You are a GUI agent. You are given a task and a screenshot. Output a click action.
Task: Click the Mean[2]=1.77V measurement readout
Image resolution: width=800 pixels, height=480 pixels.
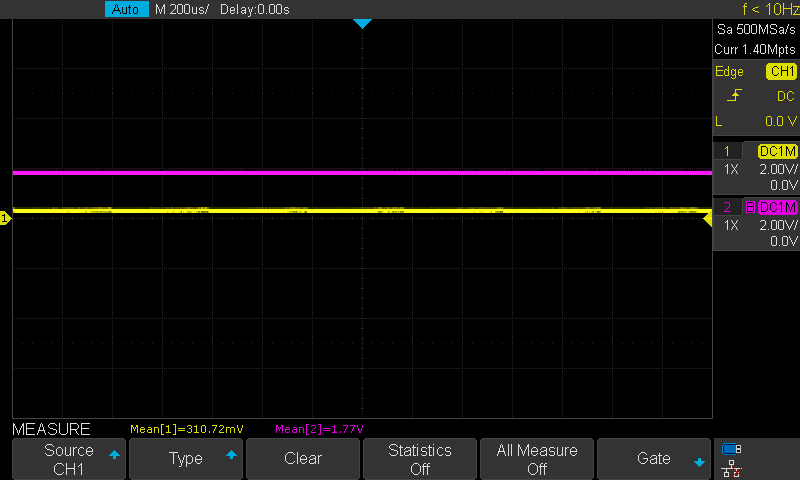point(319,429)
